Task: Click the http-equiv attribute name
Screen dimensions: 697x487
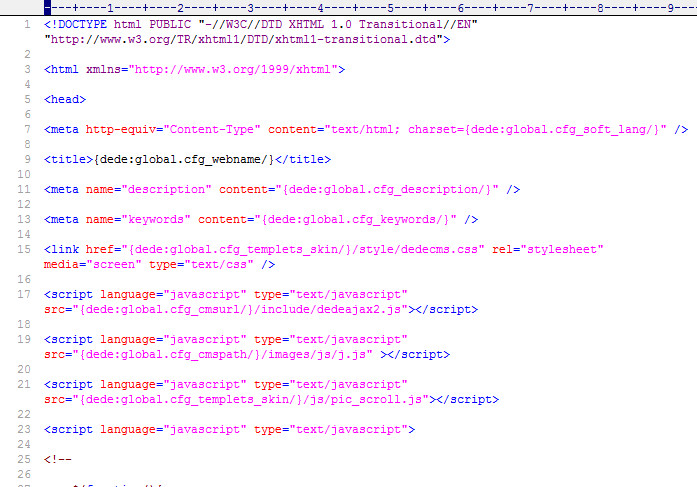Action: pos(121,129)
